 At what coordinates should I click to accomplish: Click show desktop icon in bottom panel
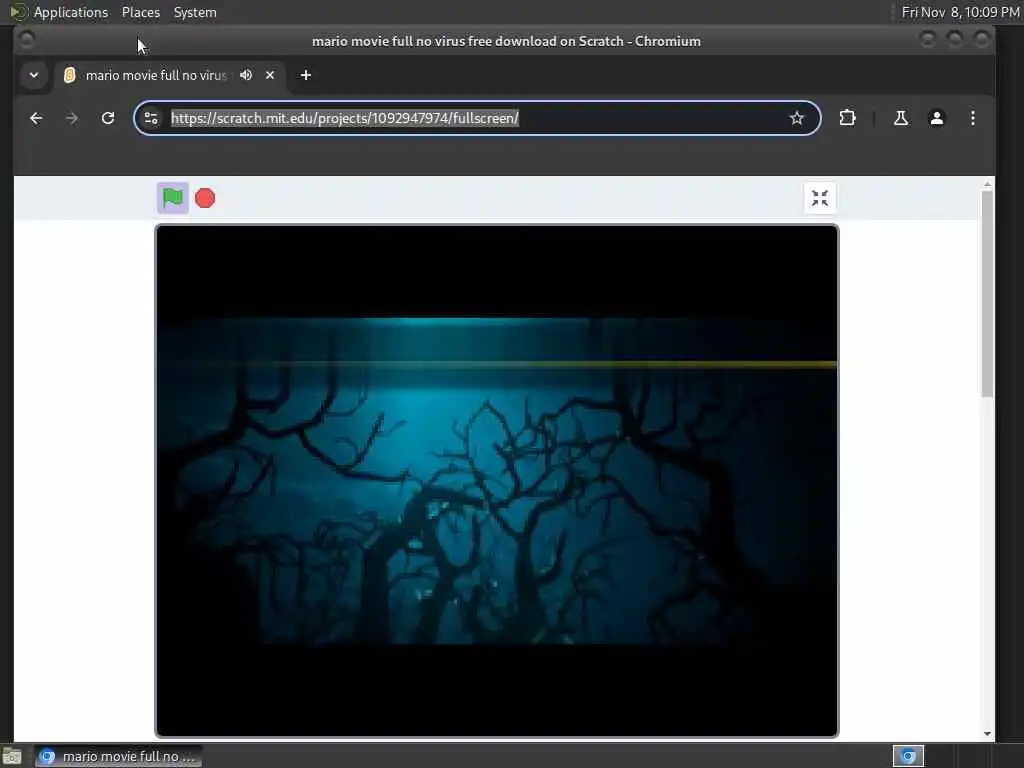(11, 757)
